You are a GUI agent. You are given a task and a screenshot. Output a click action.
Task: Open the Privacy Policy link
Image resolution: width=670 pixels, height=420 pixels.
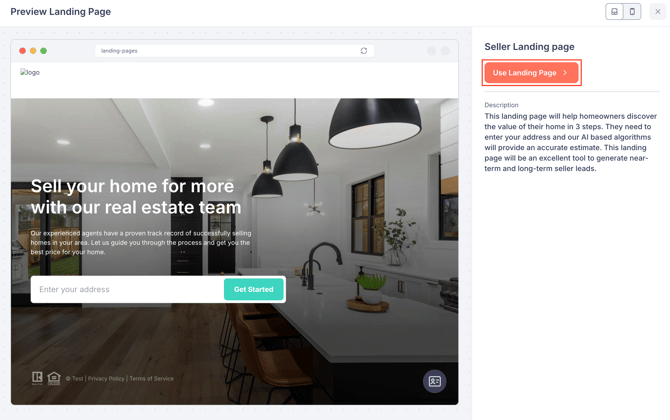tap(106, 379)
